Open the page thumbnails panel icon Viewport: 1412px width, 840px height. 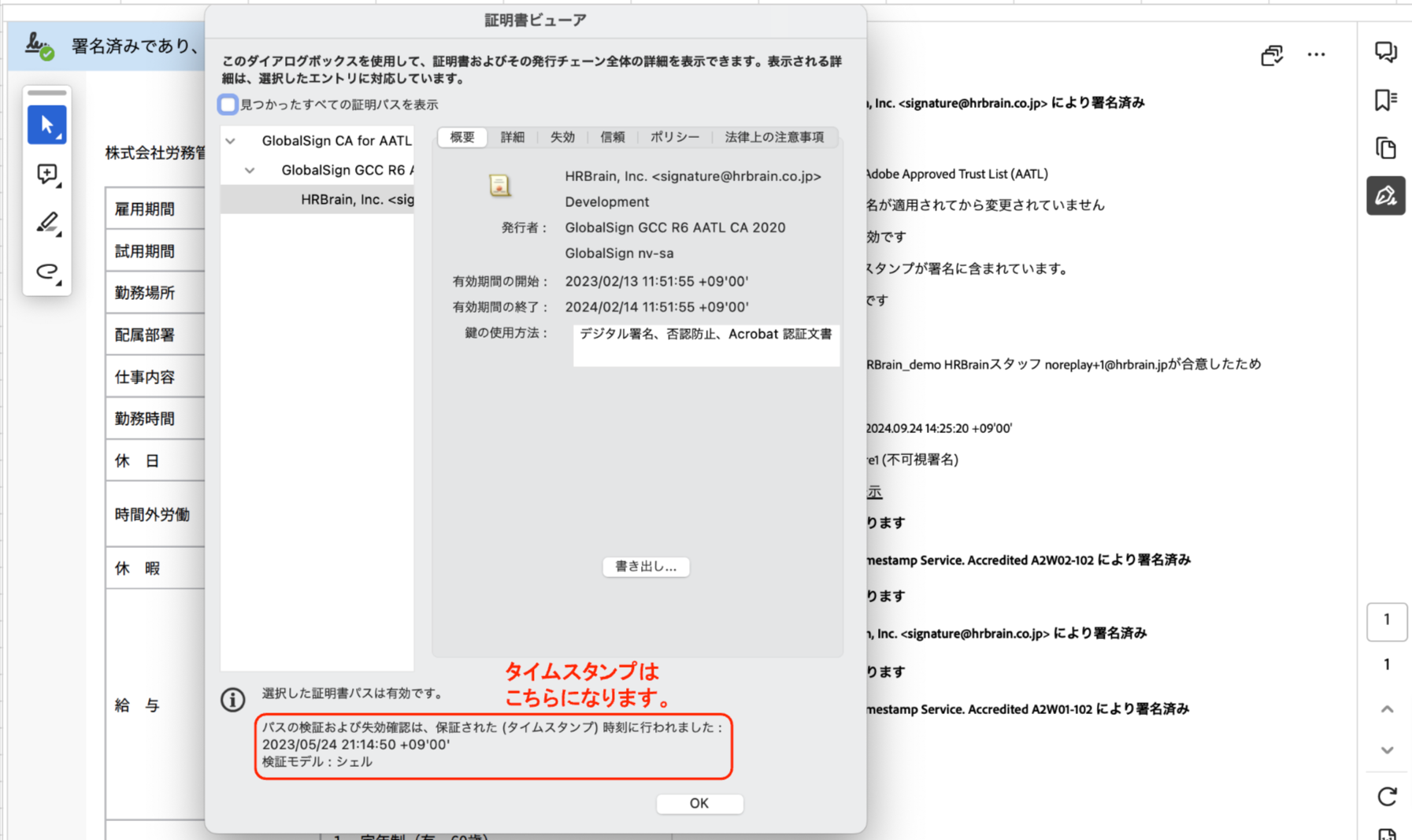[1385, 148]
